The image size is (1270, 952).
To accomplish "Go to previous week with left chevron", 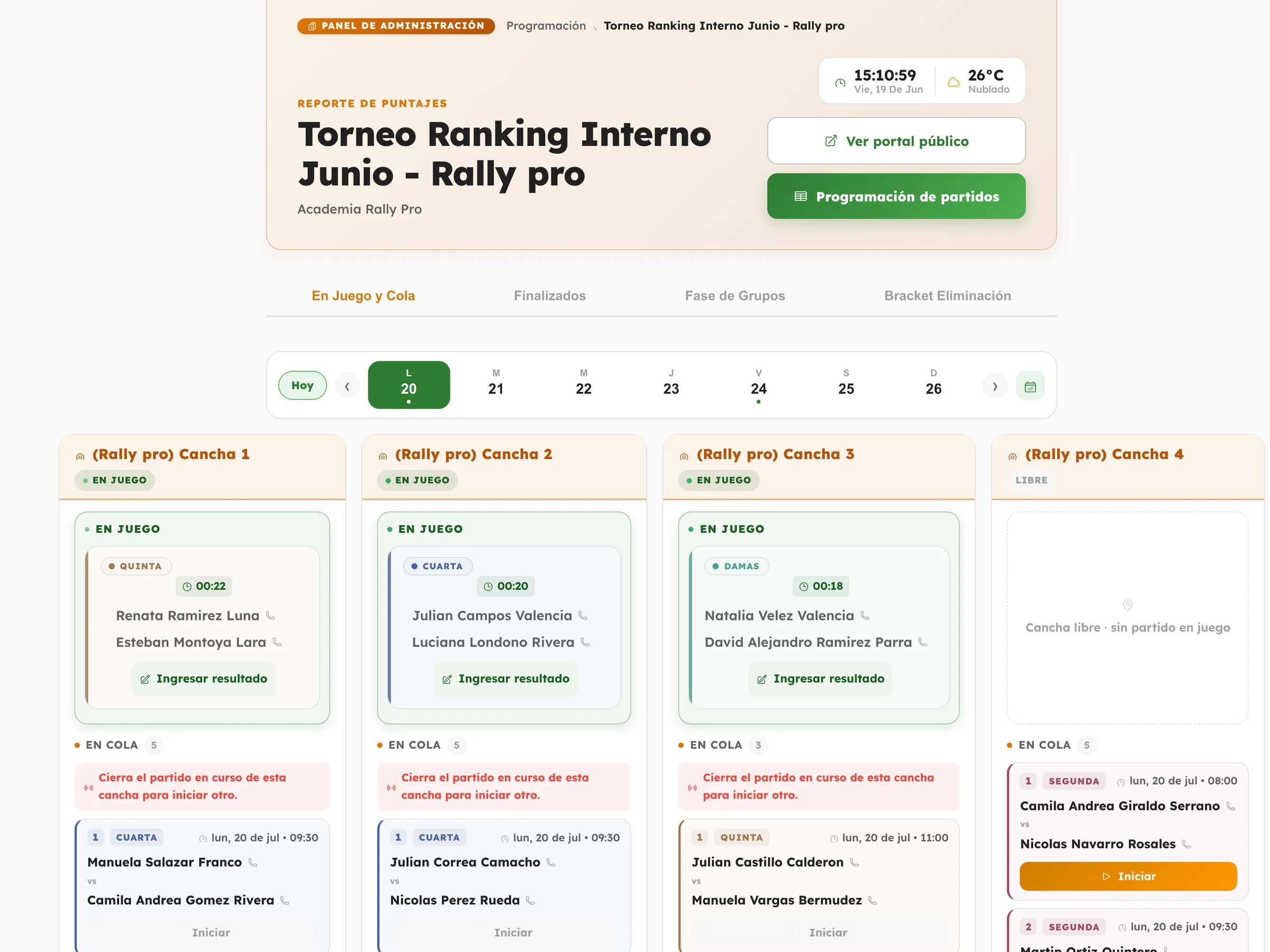I will pos(347,386).
